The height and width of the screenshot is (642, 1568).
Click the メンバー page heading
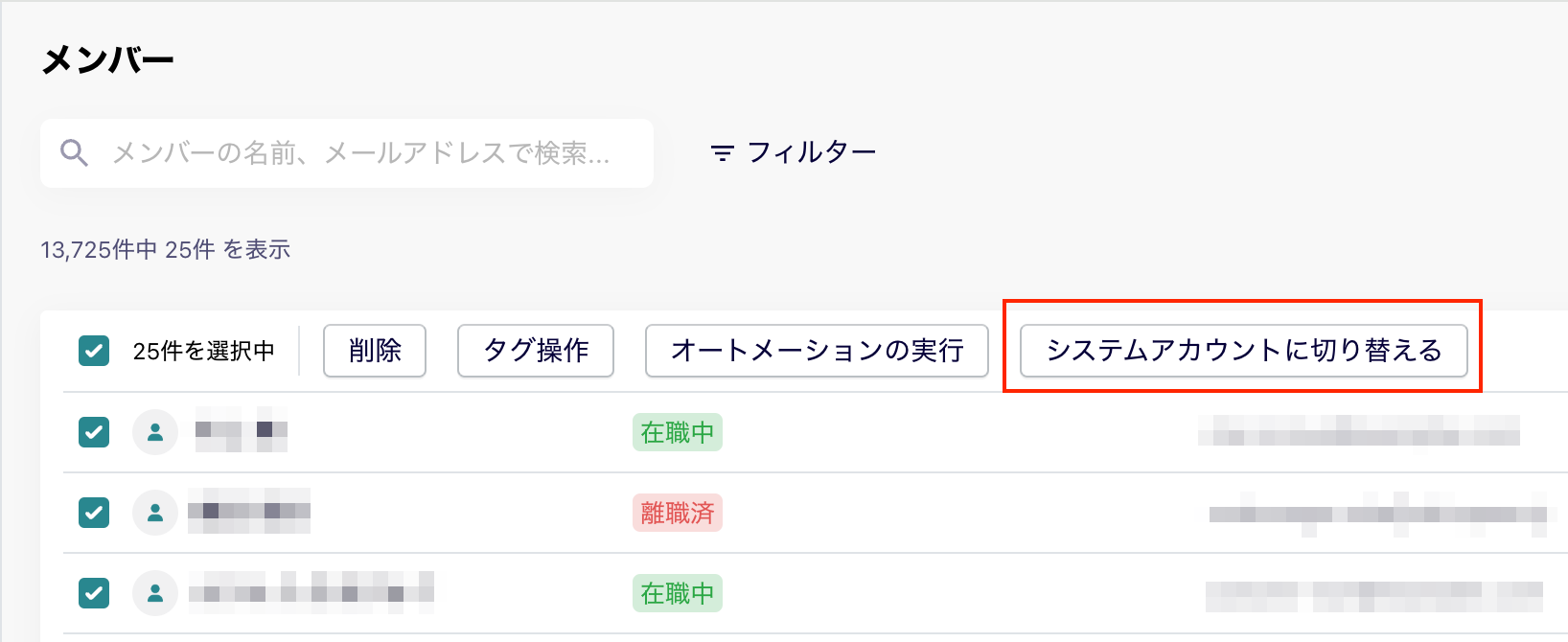tap(107, 57)
